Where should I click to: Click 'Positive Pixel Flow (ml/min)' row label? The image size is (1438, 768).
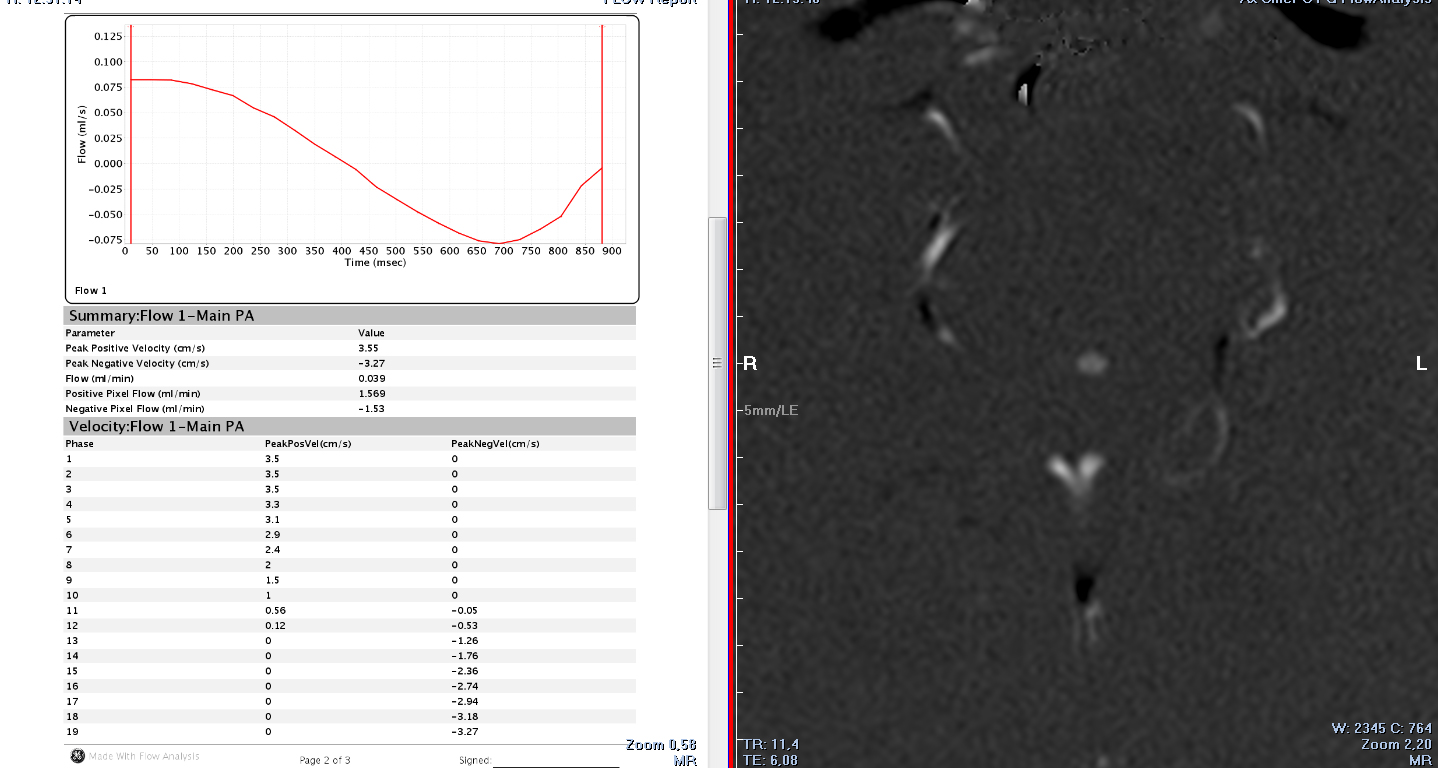click(x=133, y=394)
